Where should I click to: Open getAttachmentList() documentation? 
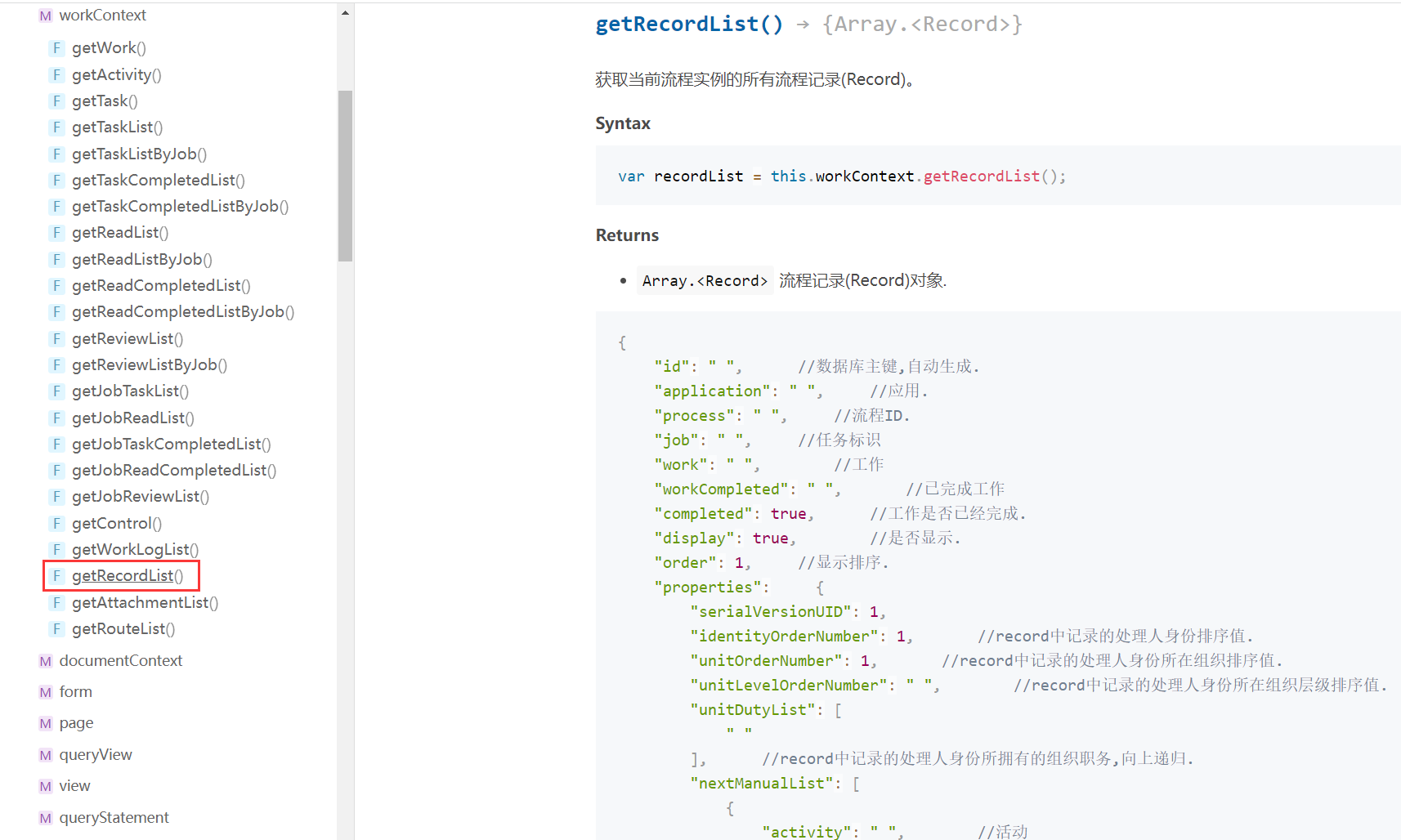(x=145, y=603)
